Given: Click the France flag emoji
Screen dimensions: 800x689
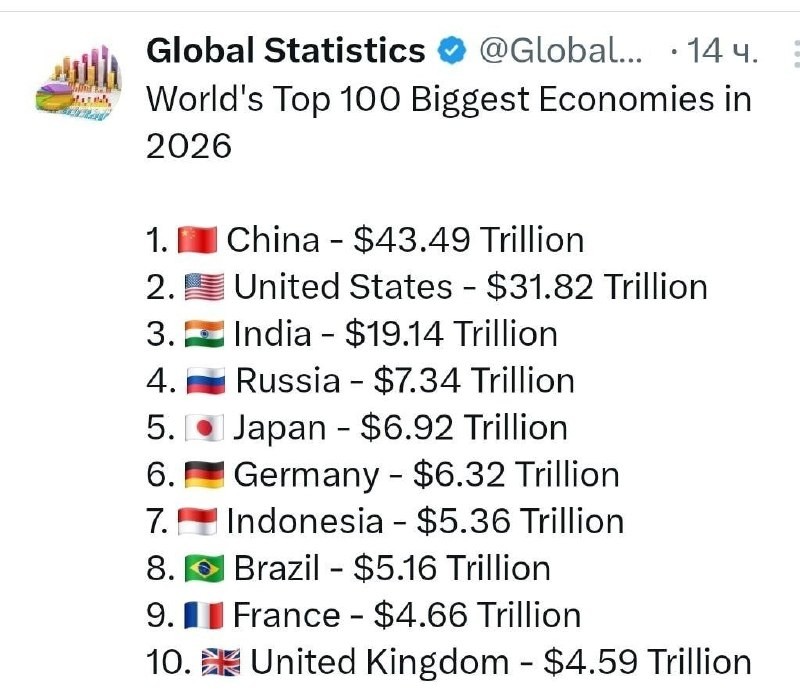Looking at the screenshot, I should pos(204,616).
